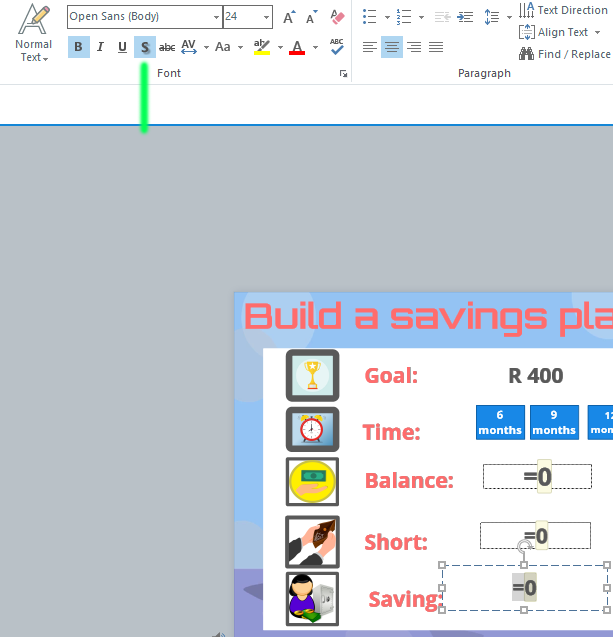
Task: Decrease font size with shrink font icon
Action: (311, 17)
